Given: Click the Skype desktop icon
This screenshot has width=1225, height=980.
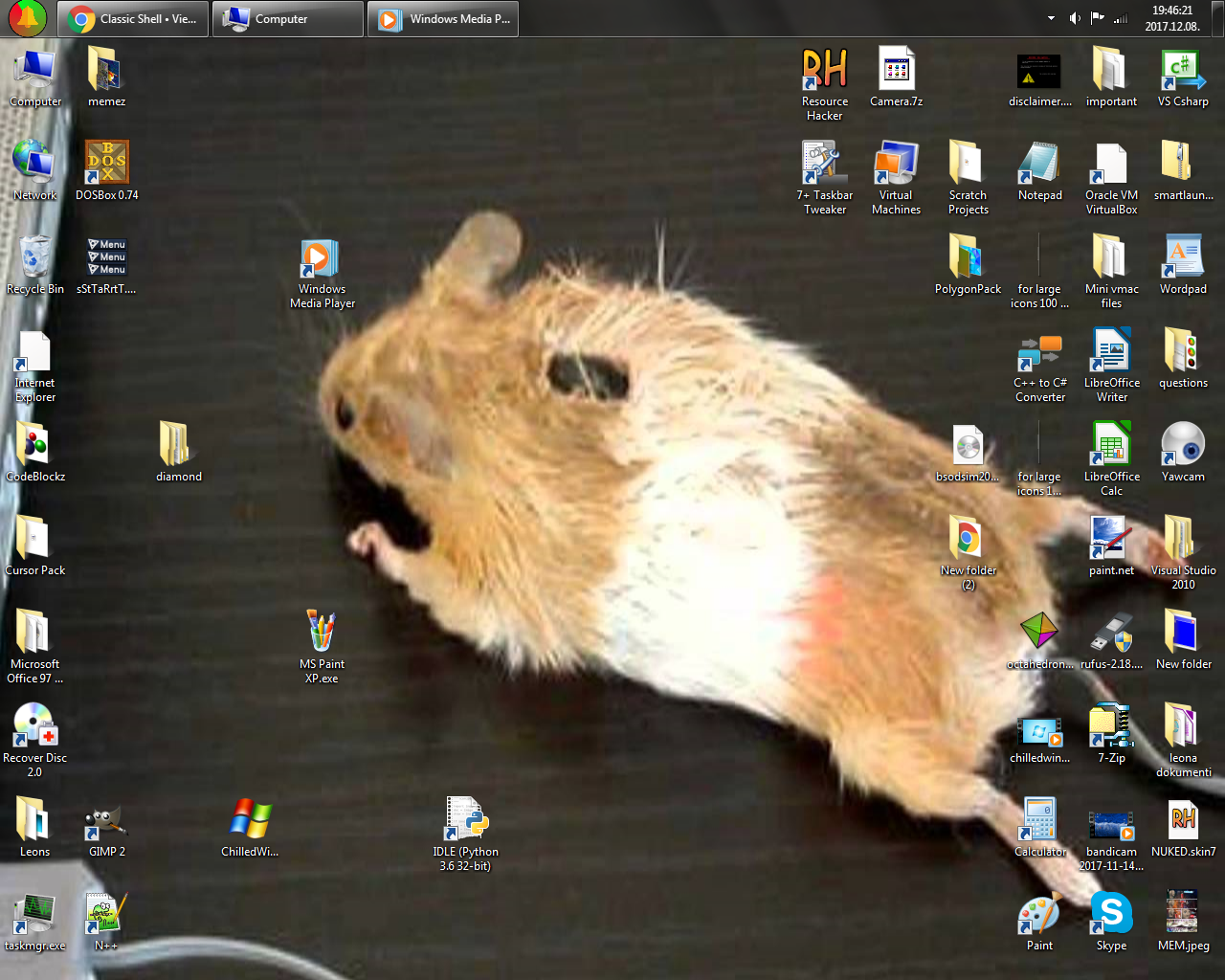Looking at the screenshot, I should 1111,914.
